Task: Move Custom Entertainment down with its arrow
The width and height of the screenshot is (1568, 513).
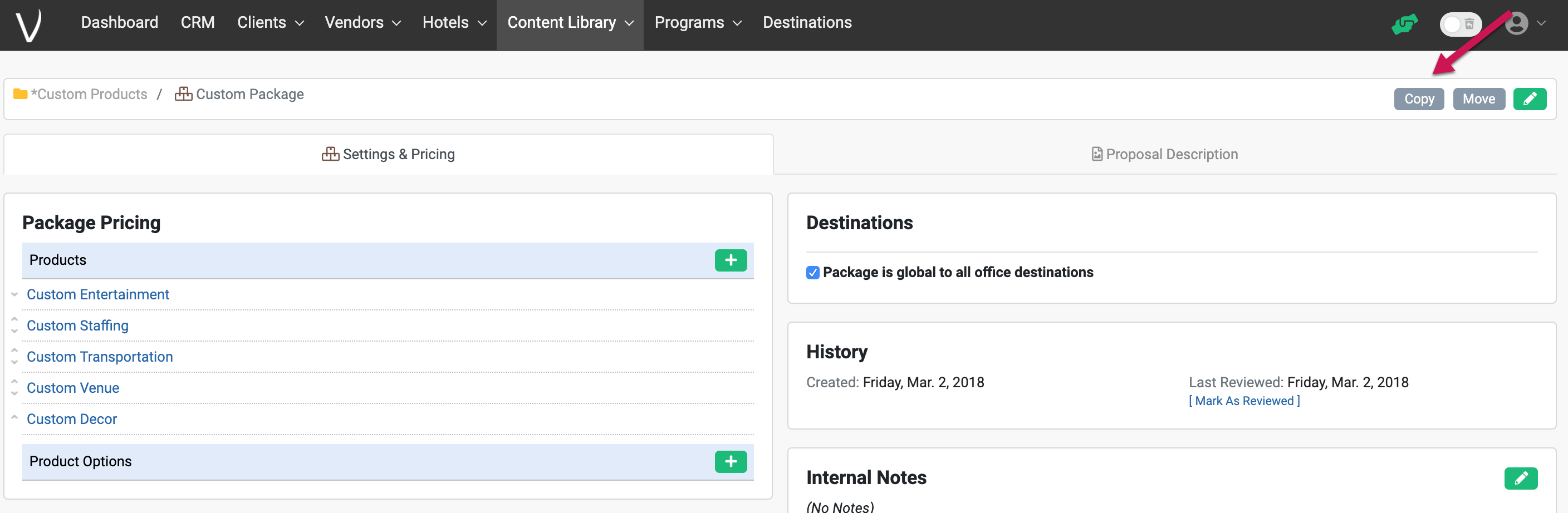Action: [14, 294]
